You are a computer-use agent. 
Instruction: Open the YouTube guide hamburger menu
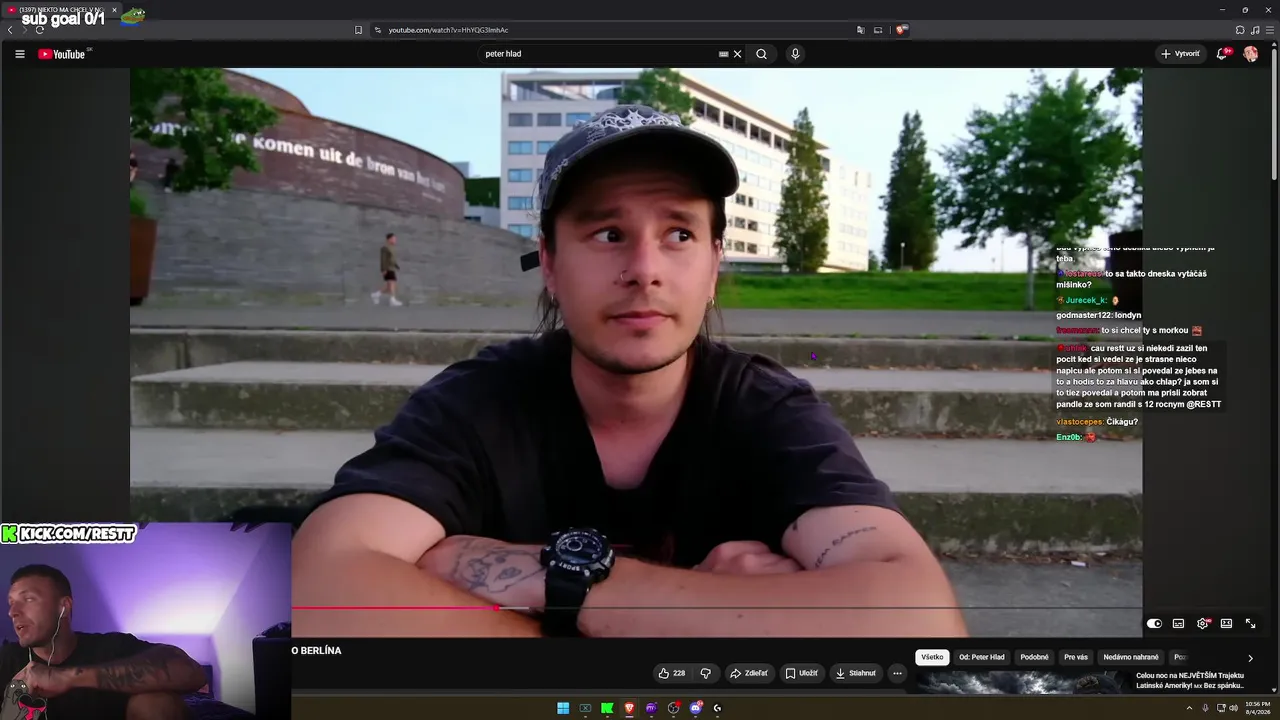tap(19, 54)
